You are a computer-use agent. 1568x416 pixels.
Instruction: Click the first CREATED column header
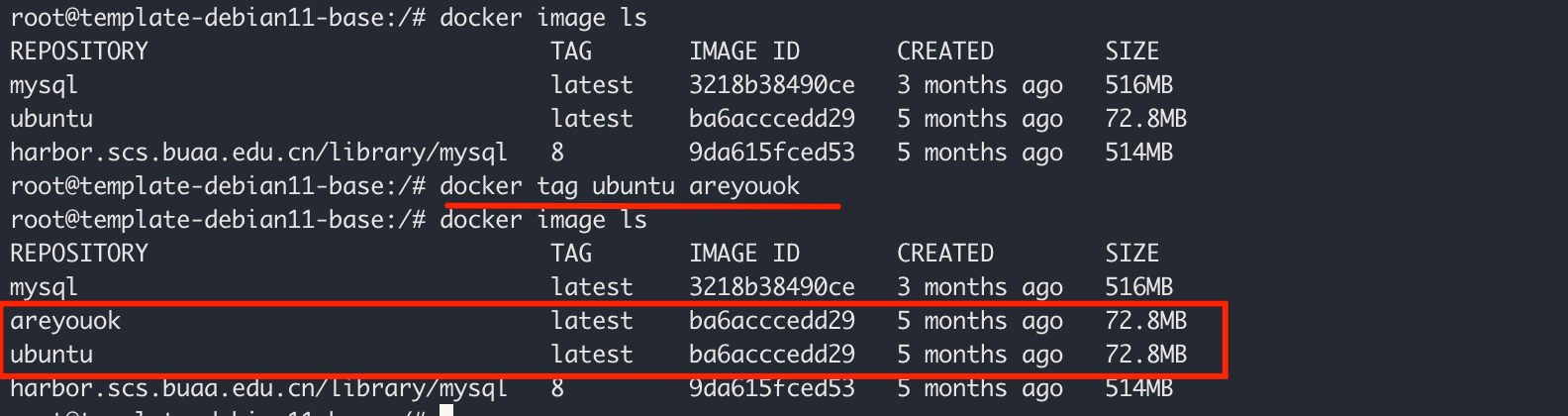coord(945,52)
